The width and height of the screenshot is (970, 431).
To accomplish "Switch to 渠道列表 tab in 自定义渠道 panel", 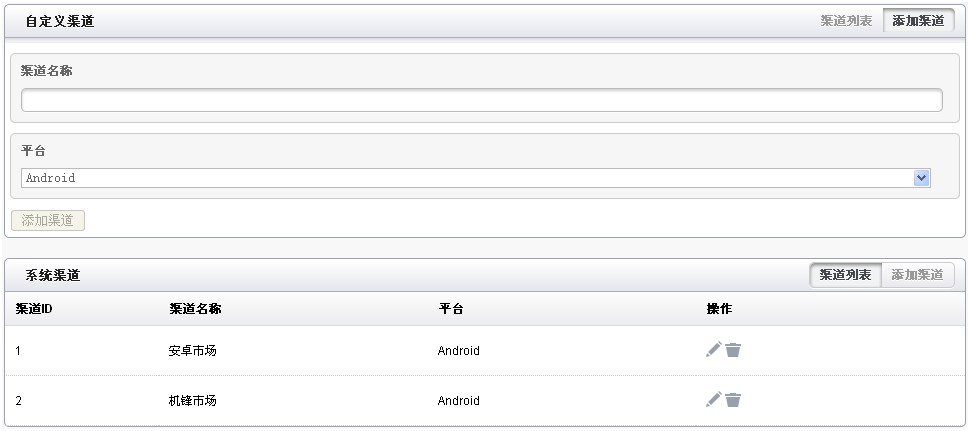I will (x=846, y=21).
